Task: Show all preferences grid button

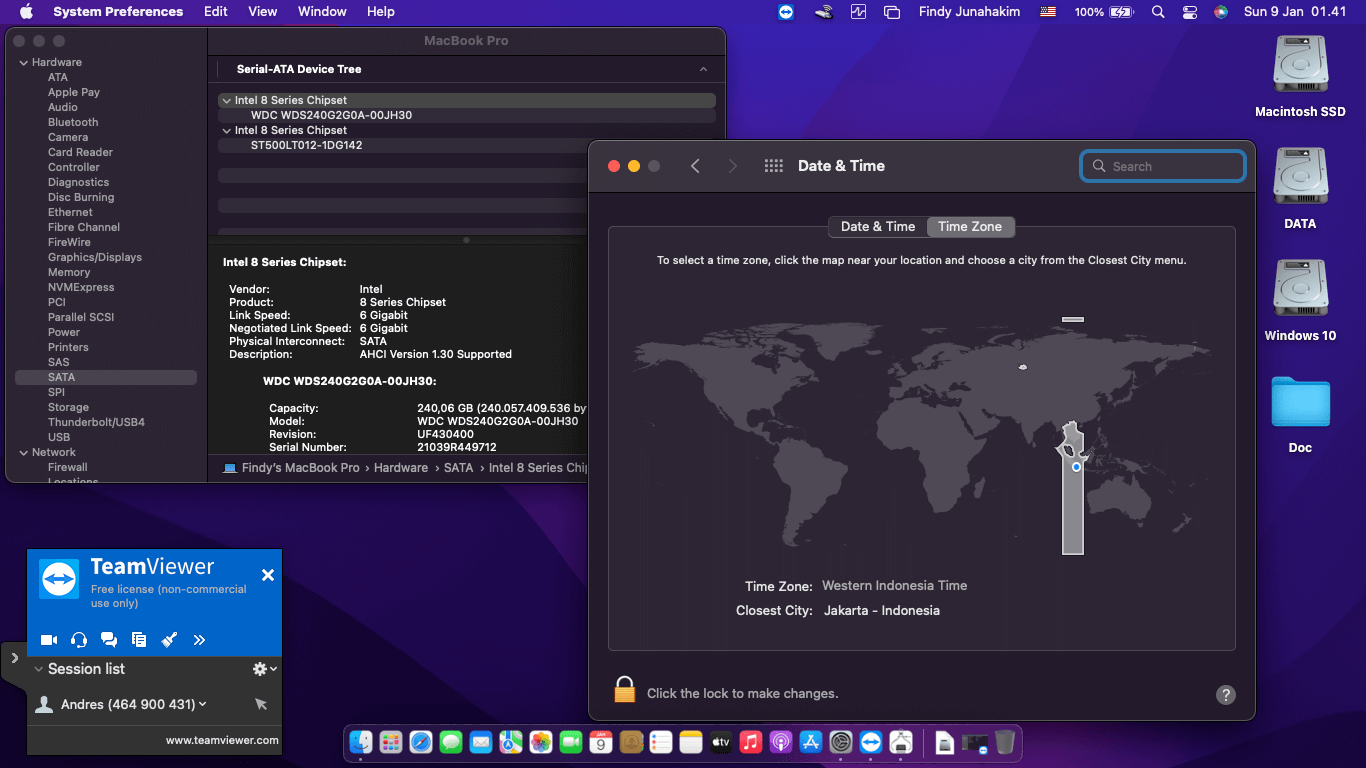Action: [x=773, y=166]
